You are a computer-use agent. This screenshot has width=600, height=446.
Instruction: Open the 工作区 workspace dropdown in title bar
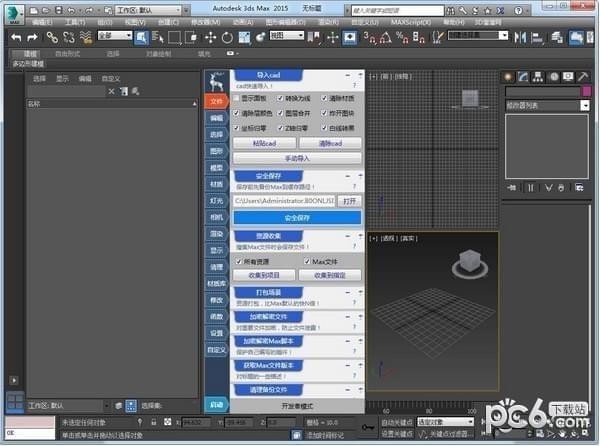[x=148, y=8]
